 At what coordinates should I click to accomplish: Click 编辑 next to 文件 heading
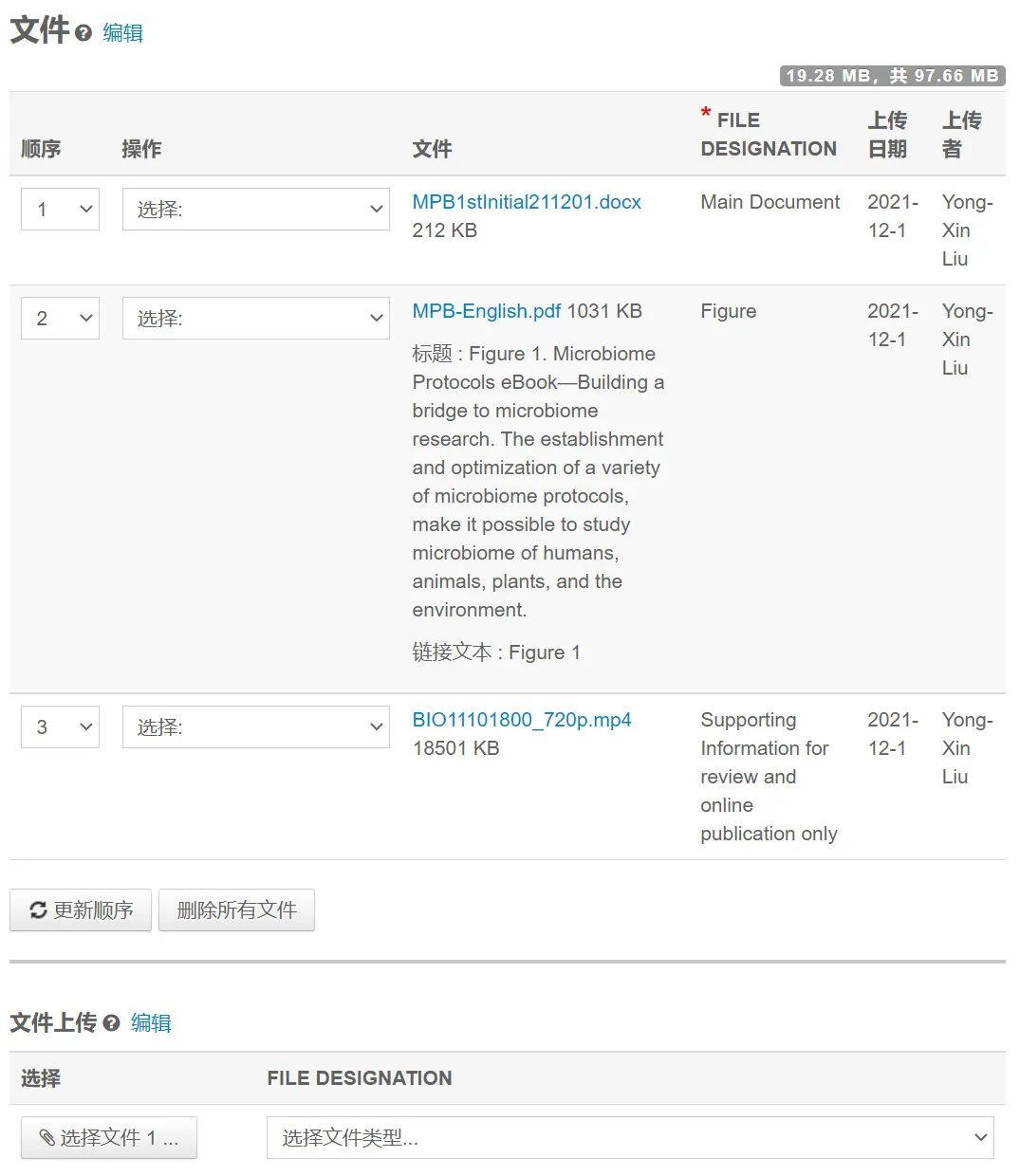tap(123, 32)
